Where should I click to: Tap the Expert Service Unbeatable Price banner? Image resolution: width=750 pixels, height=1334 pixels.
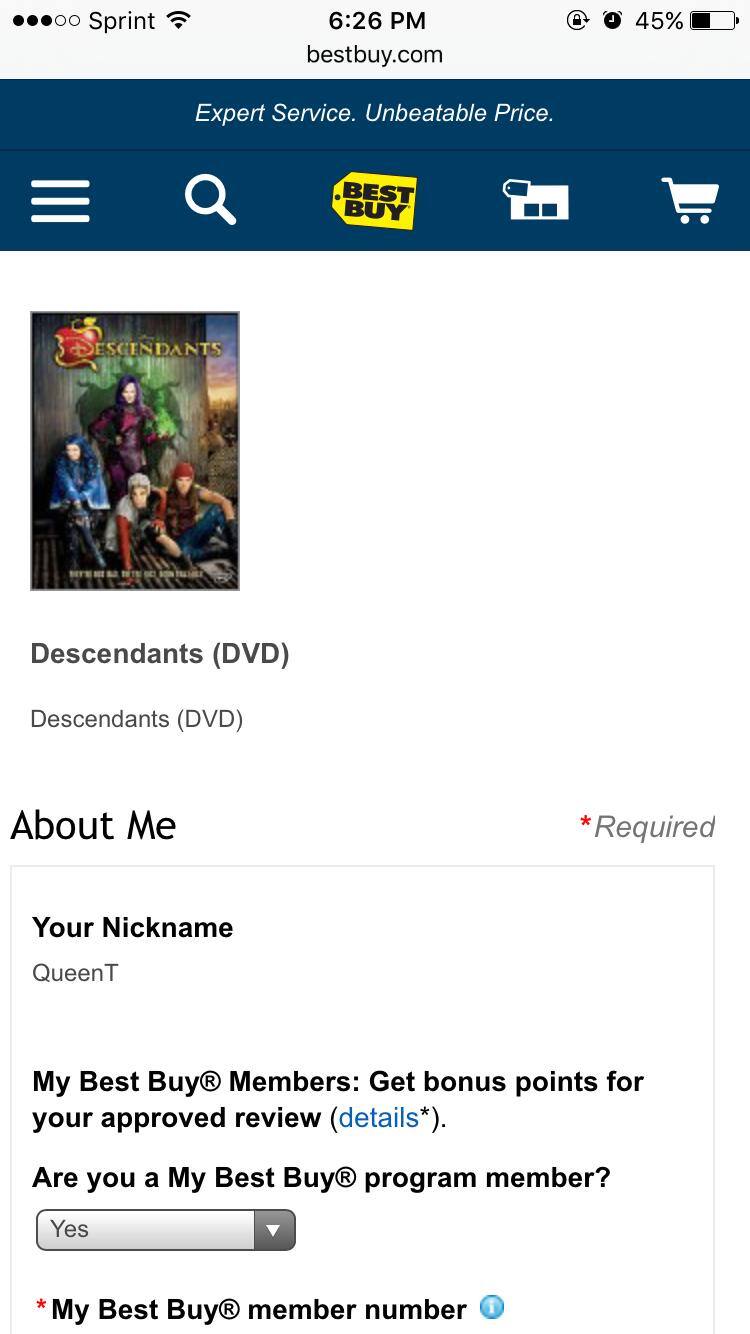coord(375,114)
